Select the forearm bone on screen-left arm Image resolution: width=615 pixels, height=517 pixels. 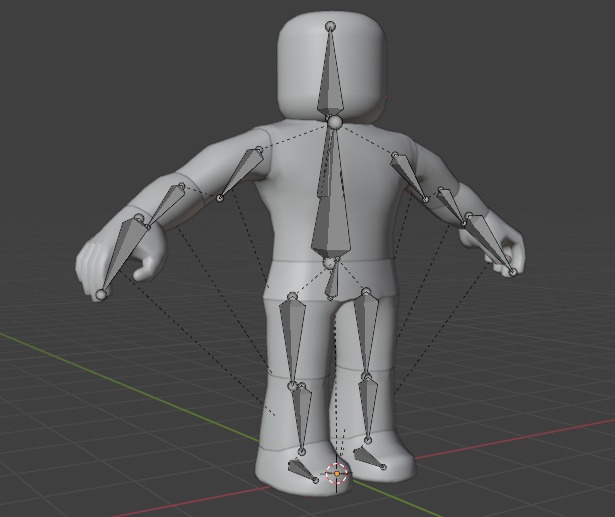point(166,206)
